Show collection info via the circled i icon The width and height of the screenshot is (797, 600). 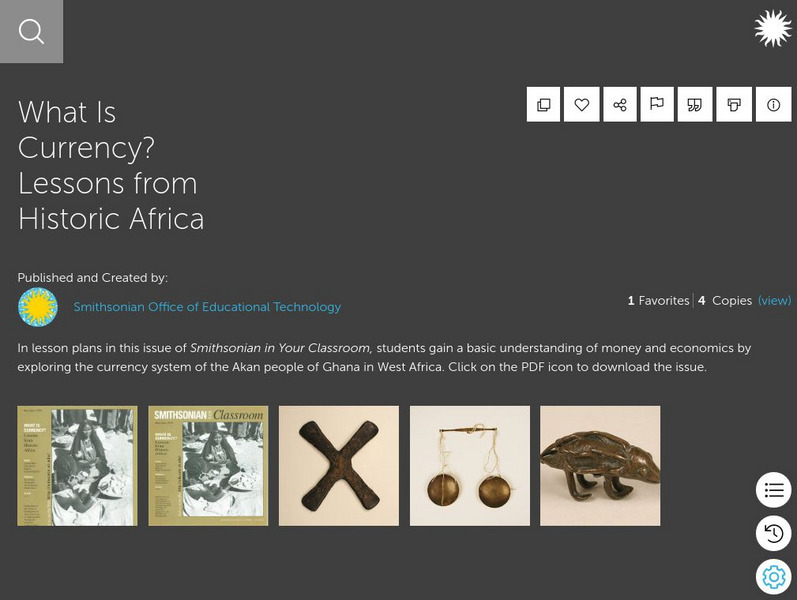773,105
